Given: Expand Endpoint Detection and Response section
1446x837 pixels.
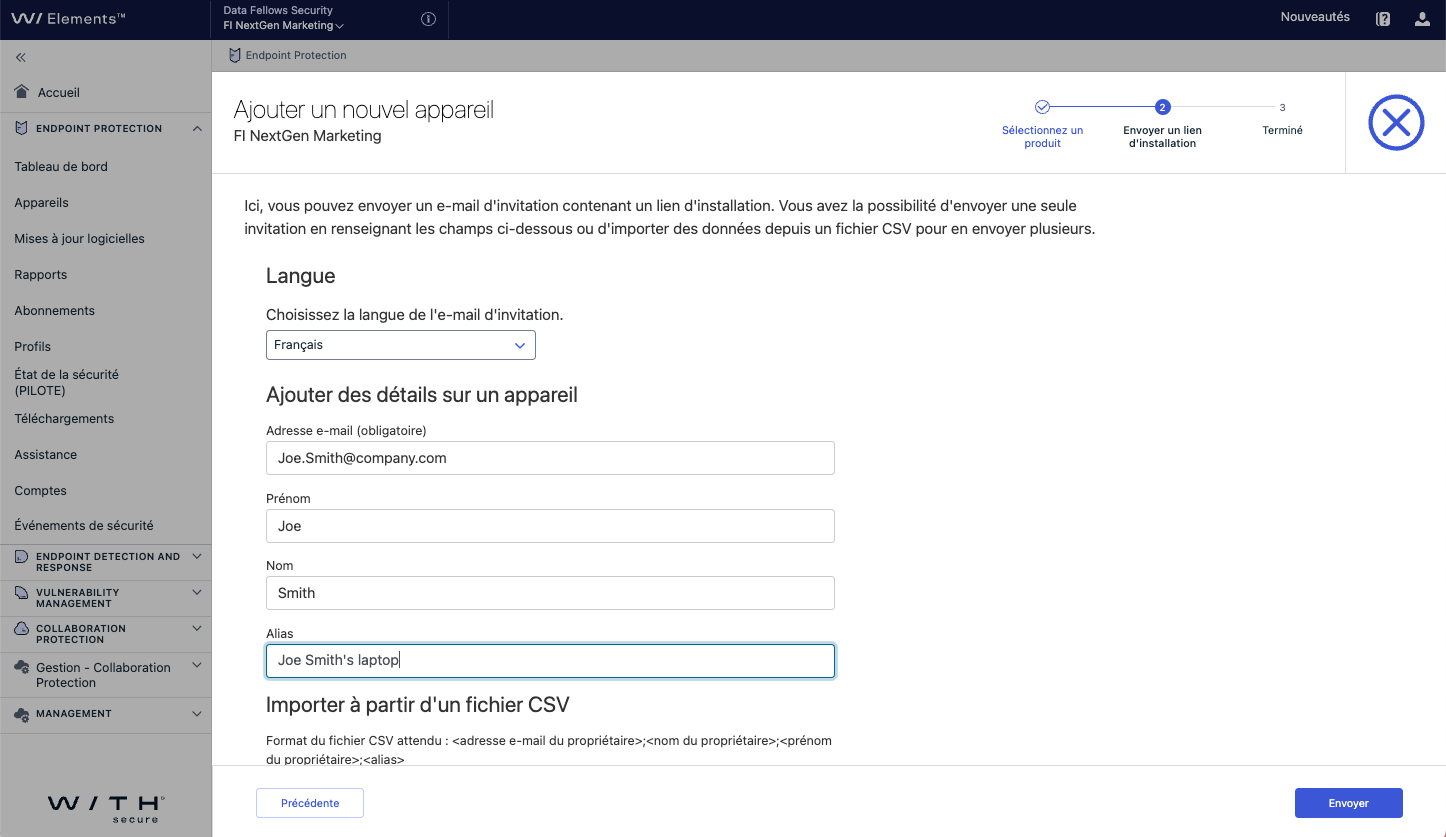Looking at the screenshot, I should point(197,556).
